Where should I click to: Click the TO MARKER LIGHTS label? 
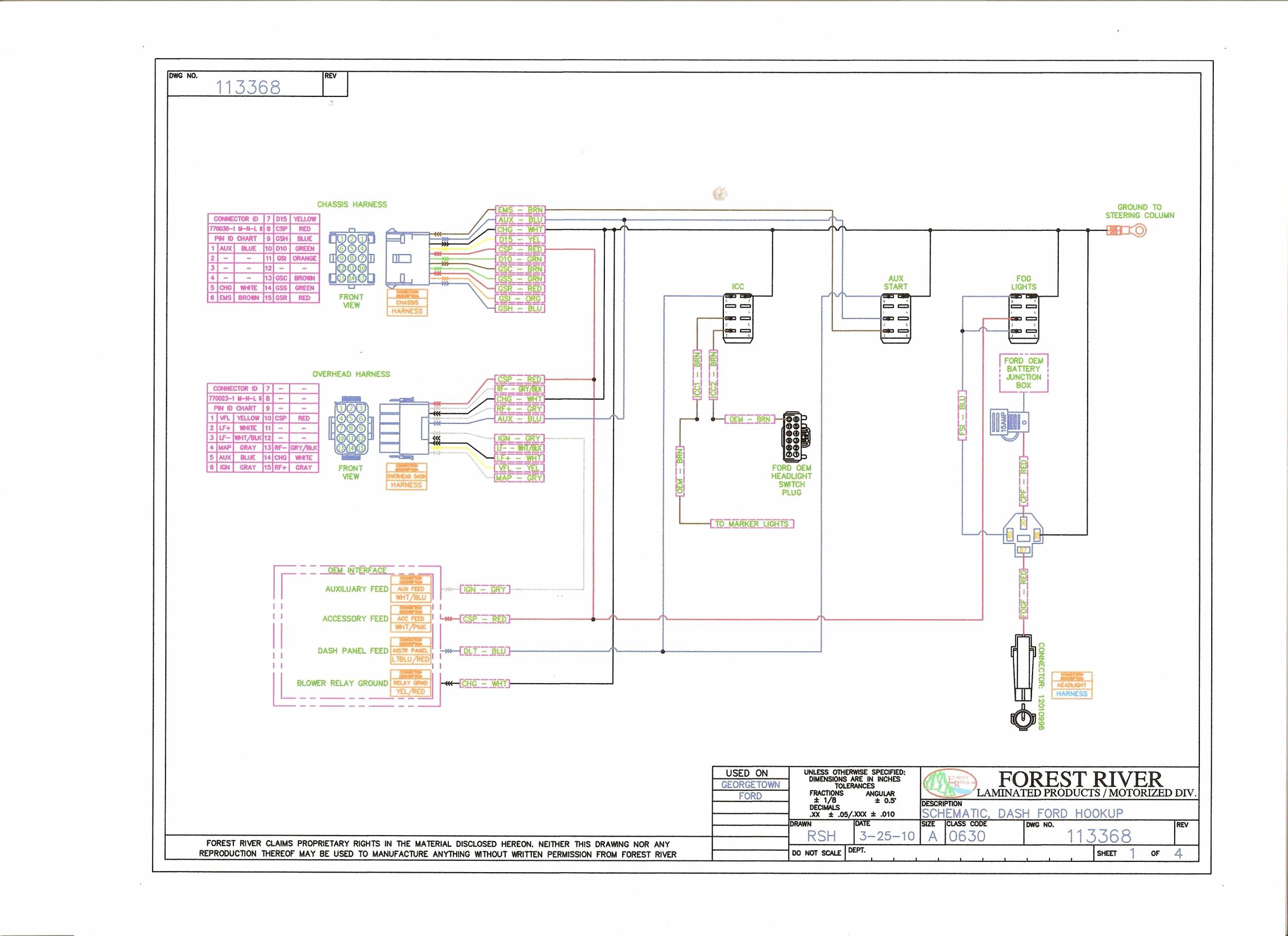point(753,524)
